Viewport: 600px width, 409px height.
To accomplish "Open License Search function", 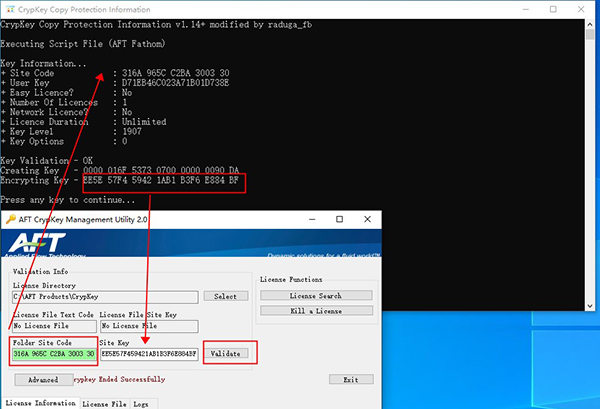I will 316,295.
